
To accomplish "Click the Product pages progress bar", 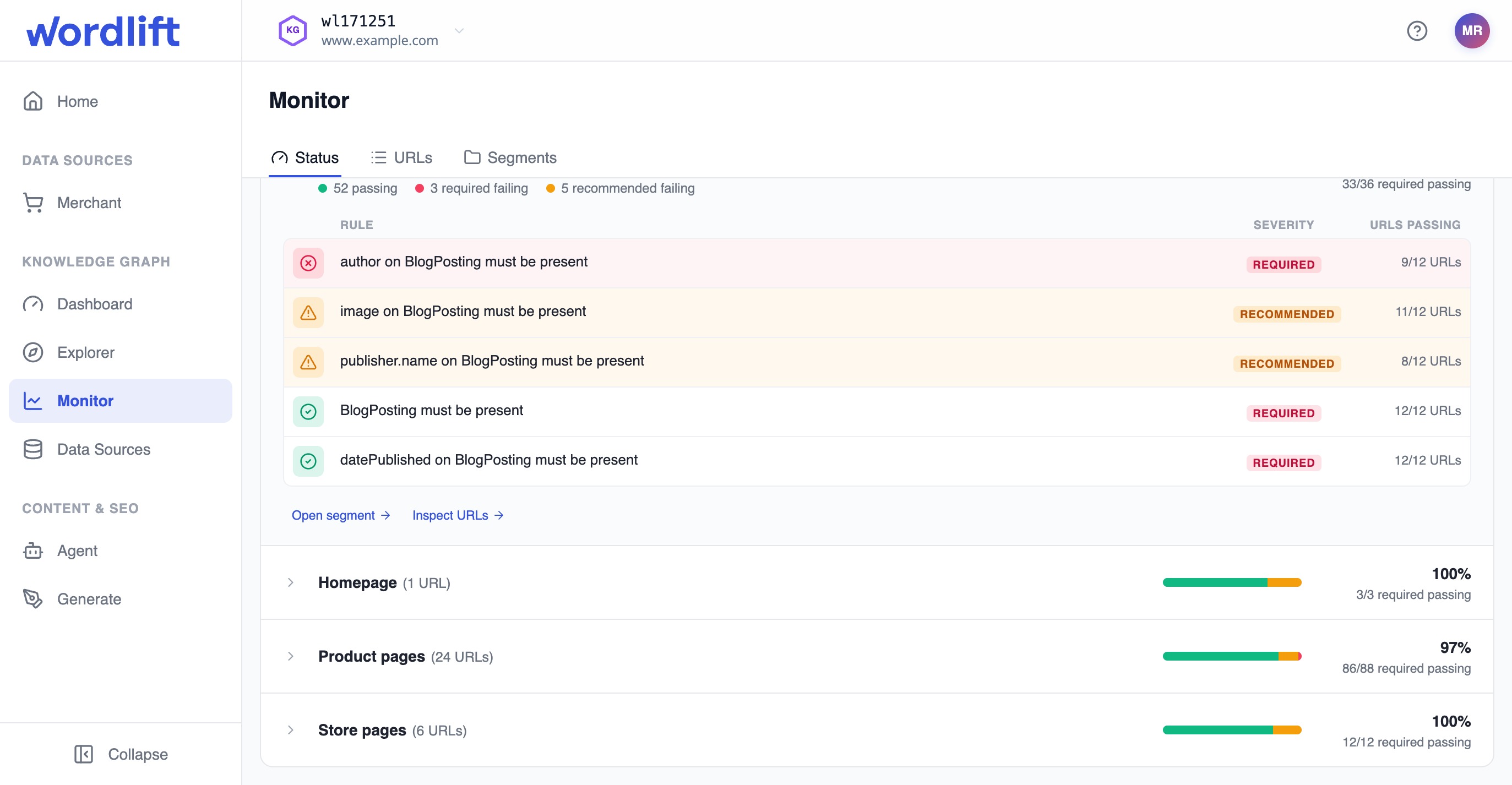I will (1232, 656).
